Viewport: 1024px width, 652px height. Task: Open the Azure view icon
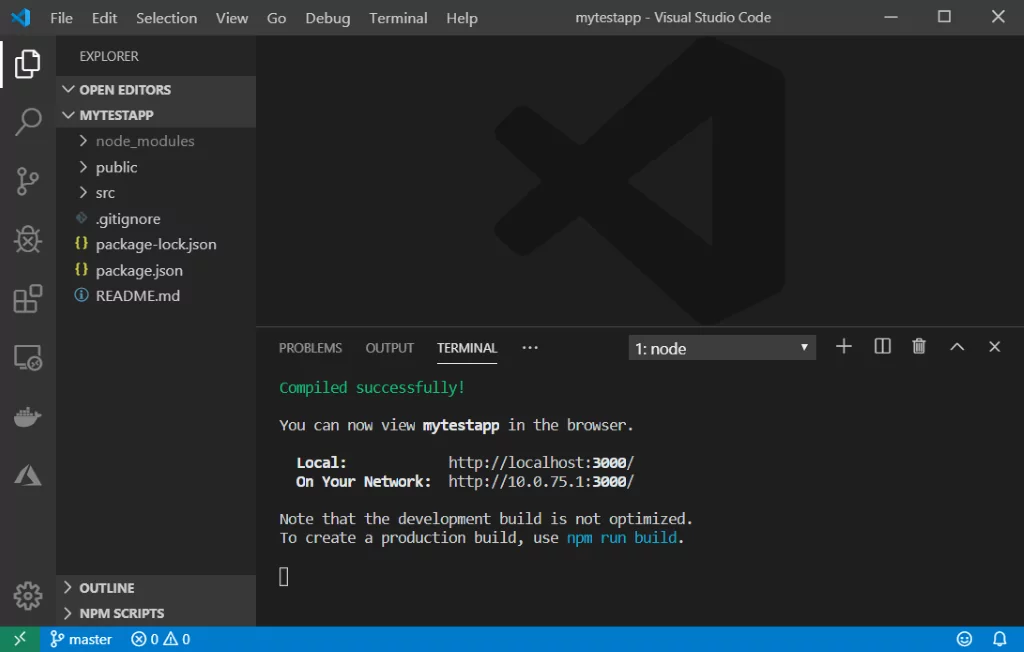click(27, 475)
